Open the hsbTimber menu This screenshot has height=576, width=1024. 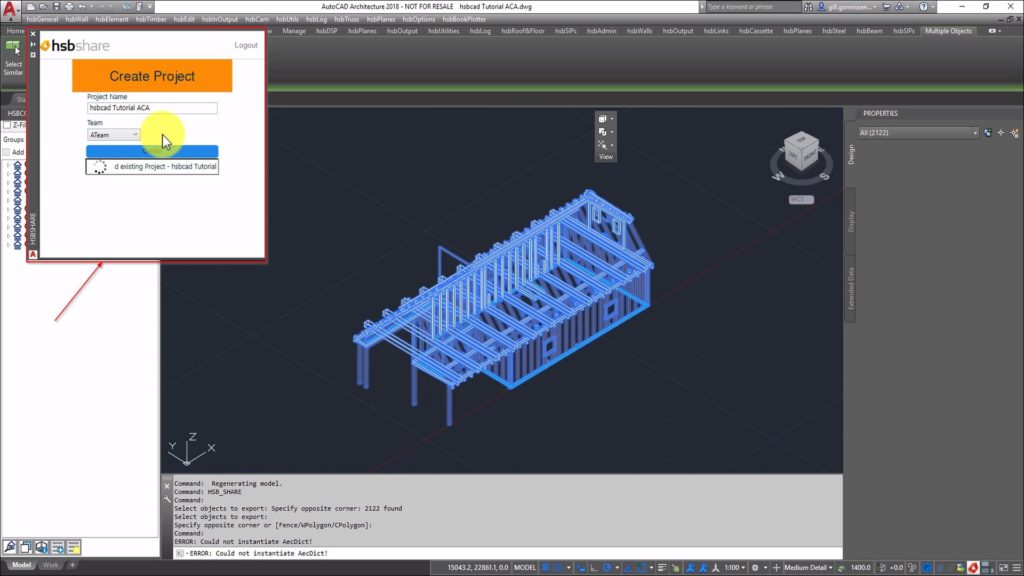point(151,19)
